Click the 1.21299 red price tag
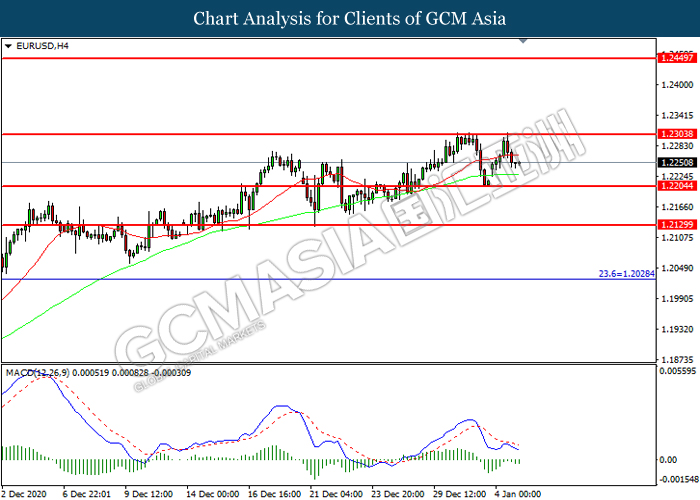The width and height of the screenshot is (700, 500). [677, 225]
